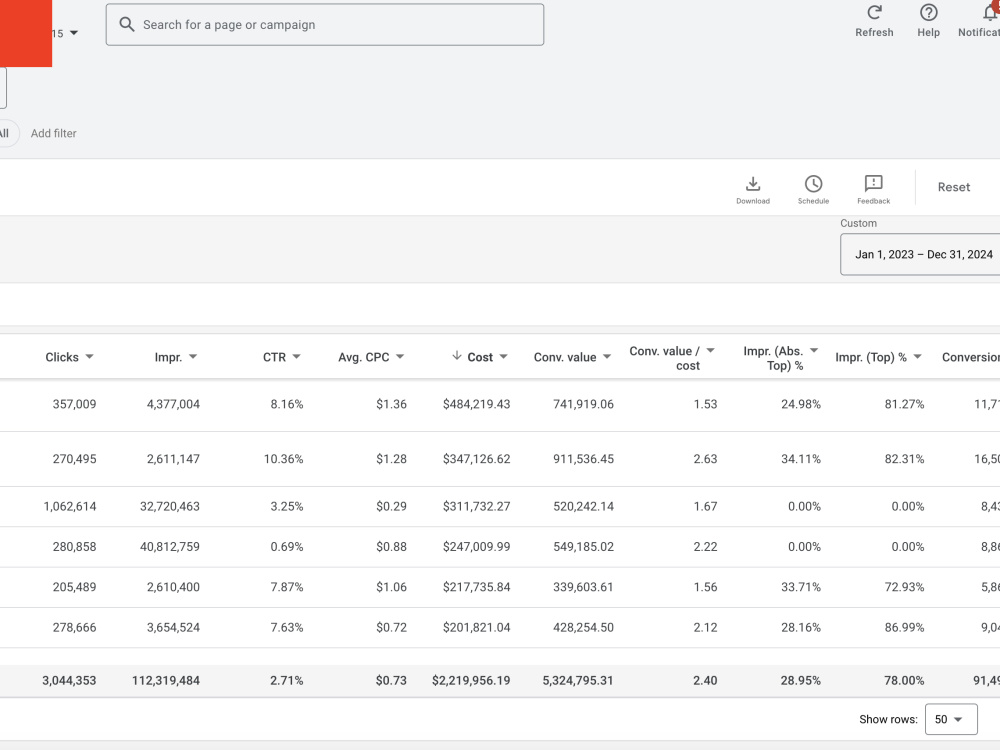Open the Impr. column dropdown arrow
1000x750 pixels.
tap(193, 357)
